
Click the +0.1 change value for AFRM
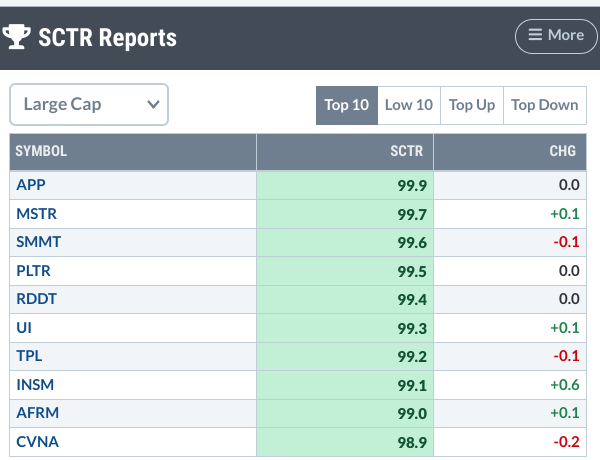pyautogui.click(x=565, y=413)
